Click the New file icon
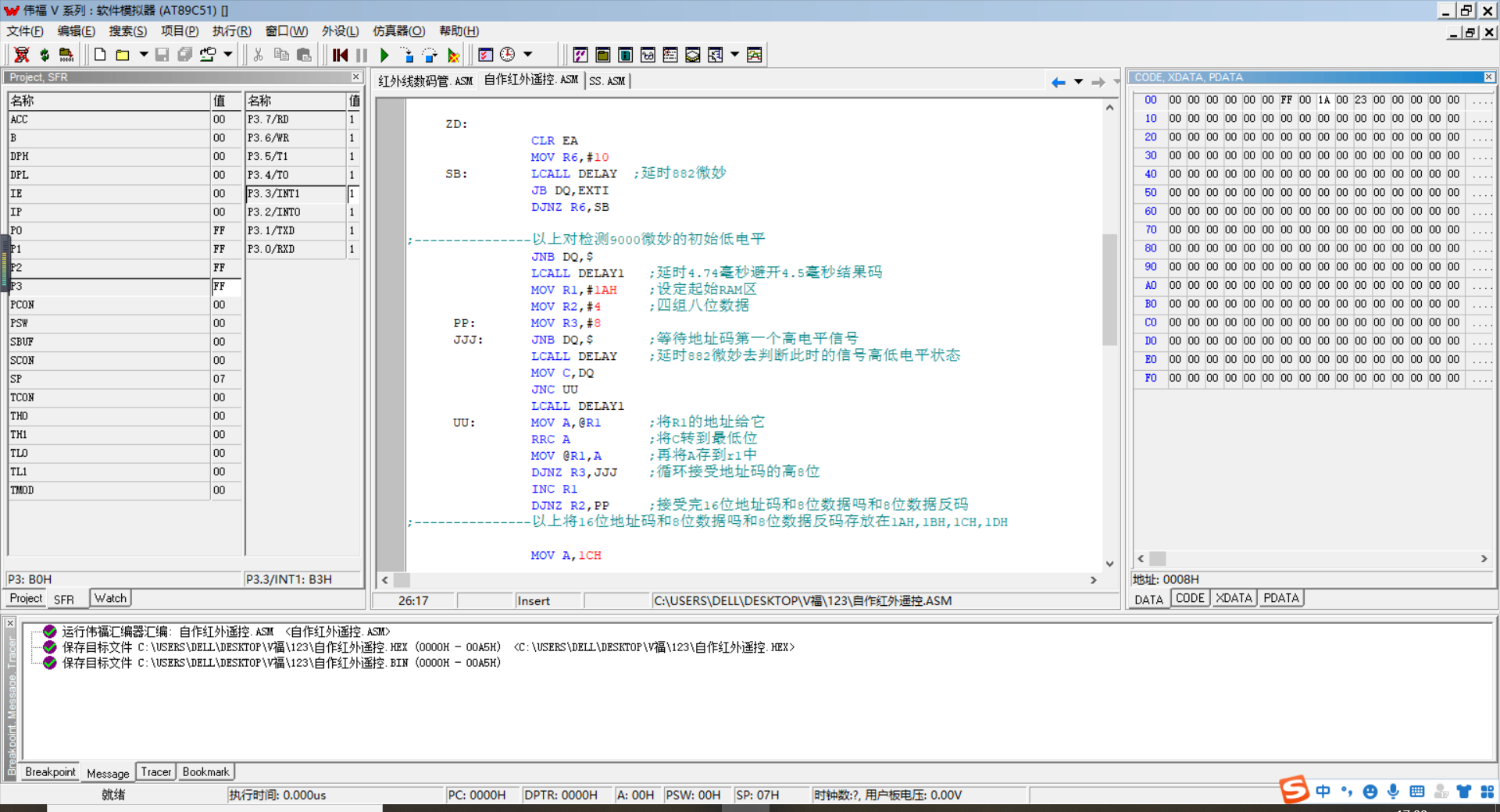Viewport: 1500px width, 812px height. [x=100, y=55]
